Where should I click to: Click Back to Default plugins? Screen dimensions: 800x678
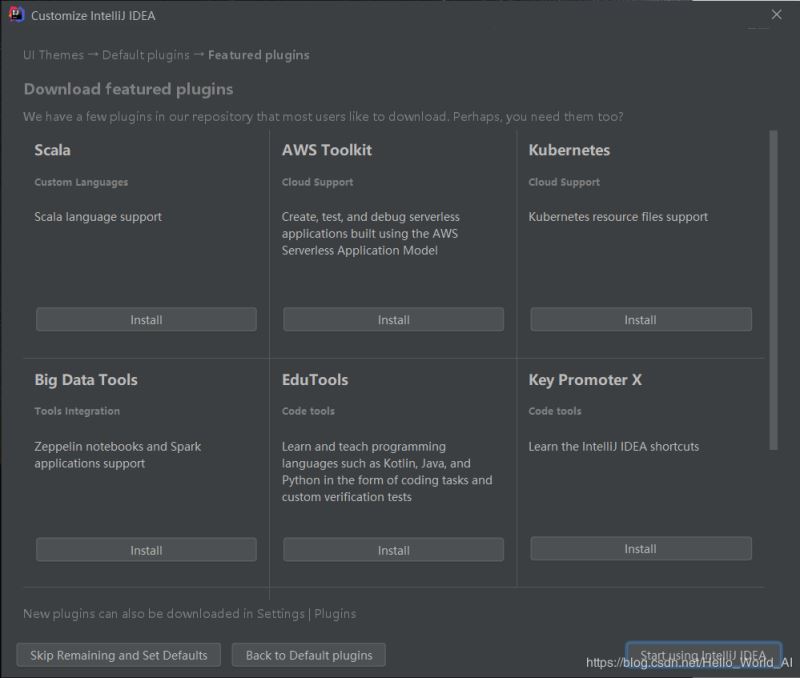(307, 655)
